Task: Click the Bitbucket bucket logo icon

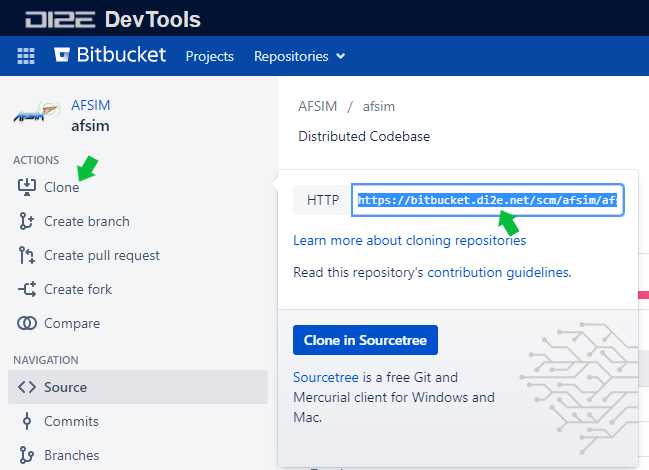Action: [x=62, y=55]
